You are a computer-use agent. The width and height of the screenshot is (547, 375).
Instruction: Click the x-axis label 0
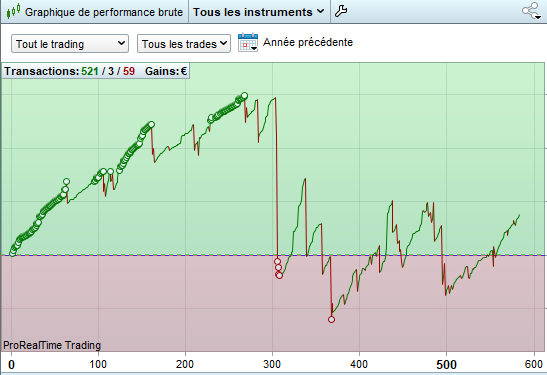pyautogui.click(x=12, y=365)
